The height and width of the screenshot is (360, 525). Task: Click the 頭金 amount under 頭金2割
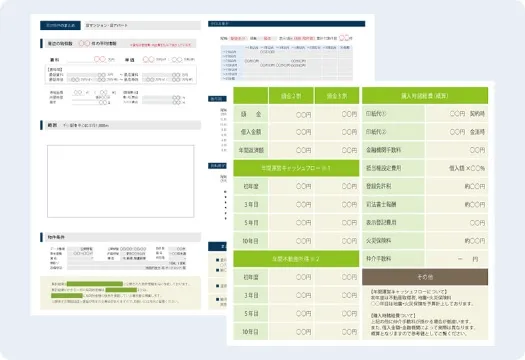(291, 114)
